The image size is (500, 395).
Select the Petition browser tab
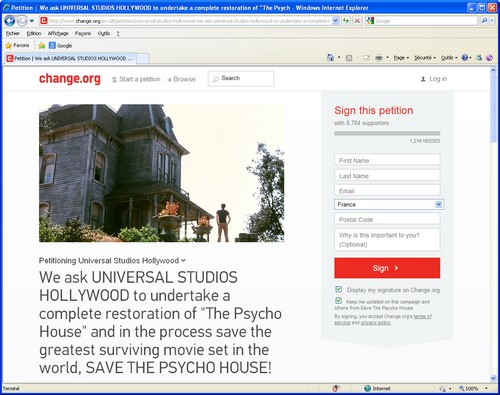coord(70,58)
